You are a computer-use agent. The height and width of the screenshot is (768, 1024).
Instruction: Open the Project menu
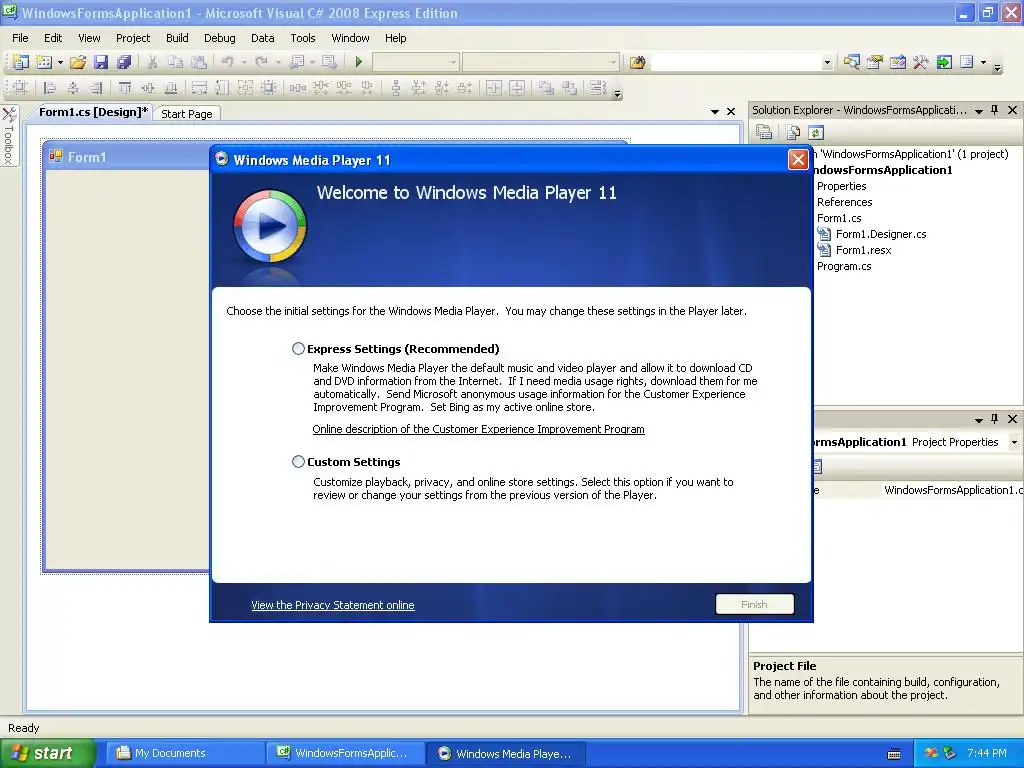[x=133, y=38]
